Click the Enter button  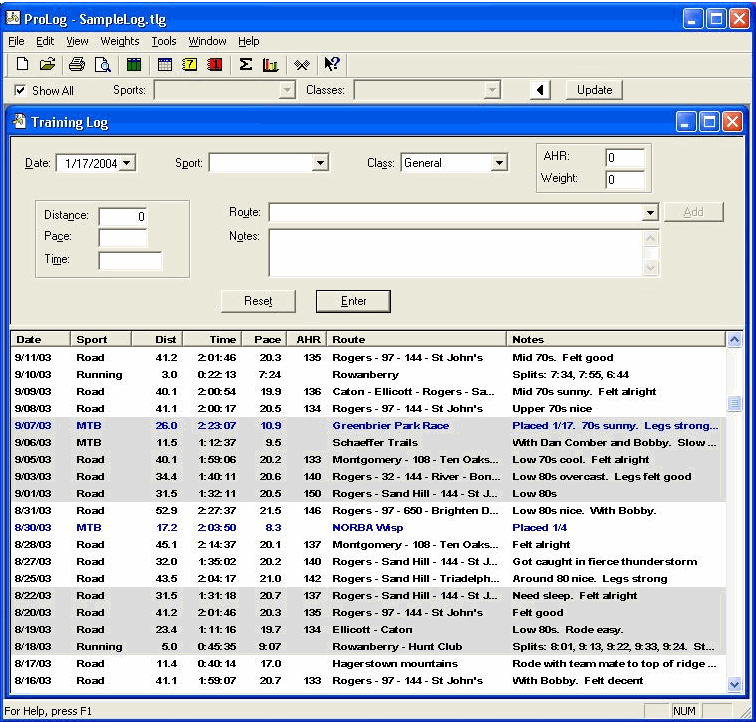pos(353,301)
